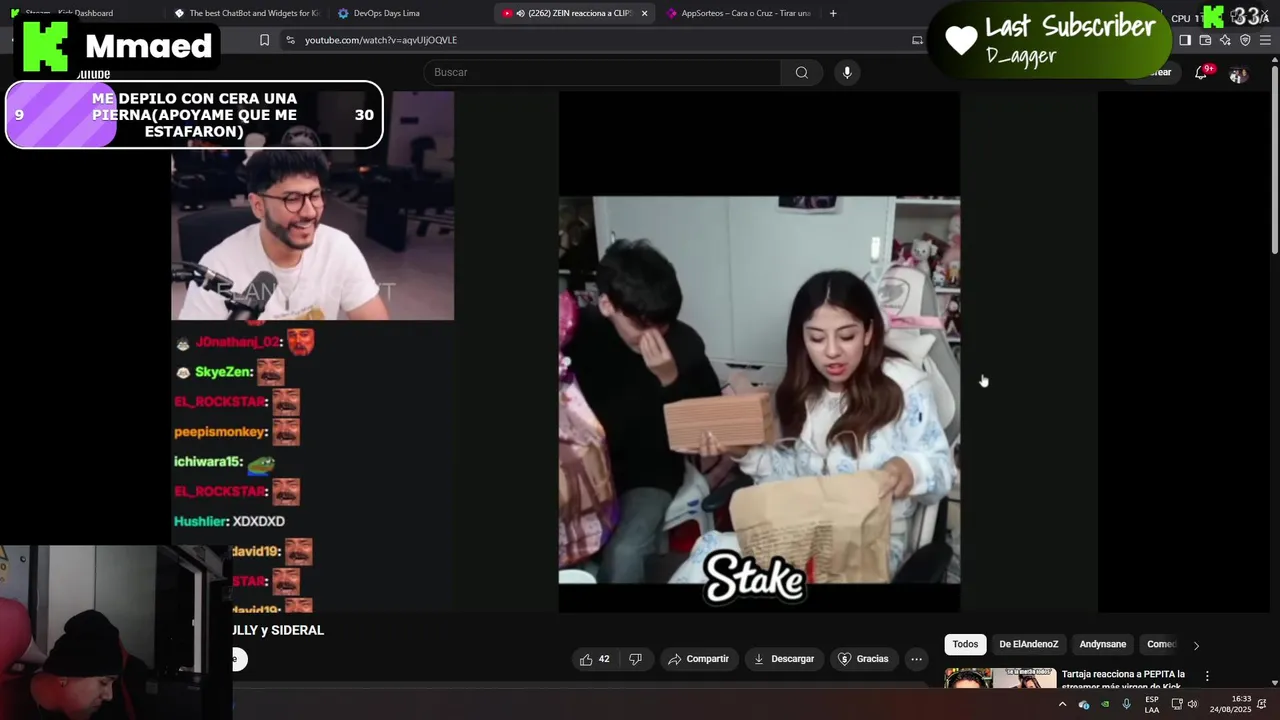Open the NVIDIA tray icon
The height and width of the screenshot is (720, 1280).
tap(1105, 704)
